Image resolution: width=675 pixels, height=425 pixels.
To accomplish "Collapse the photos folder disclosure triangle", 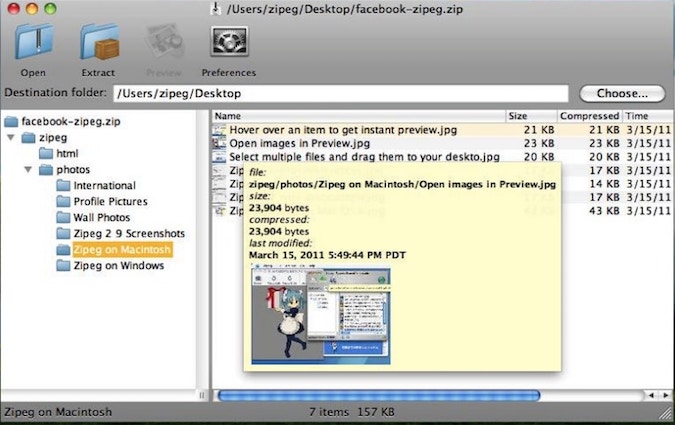I will [x=28, y=169].
